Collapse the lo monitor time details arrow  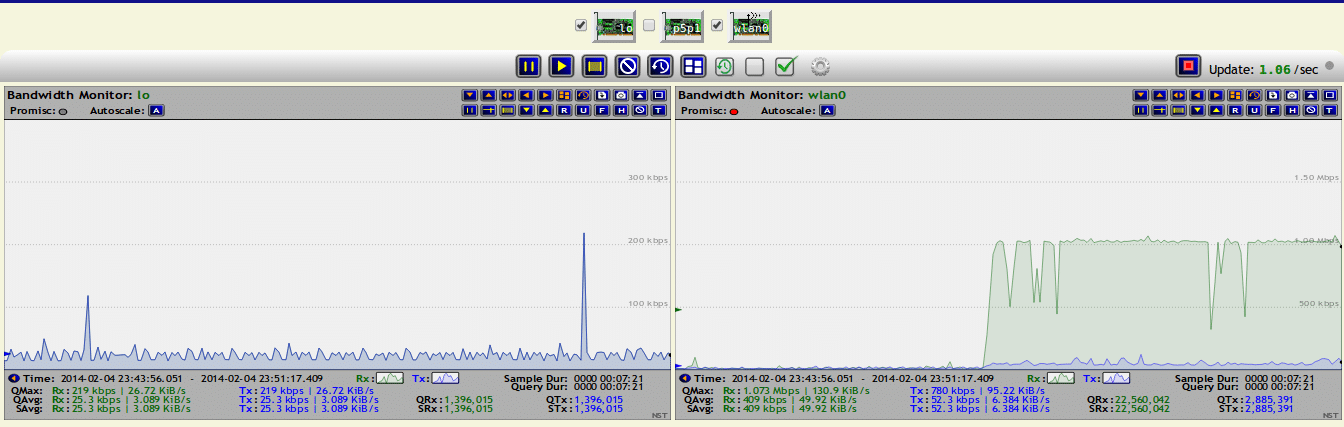[12, 379]
